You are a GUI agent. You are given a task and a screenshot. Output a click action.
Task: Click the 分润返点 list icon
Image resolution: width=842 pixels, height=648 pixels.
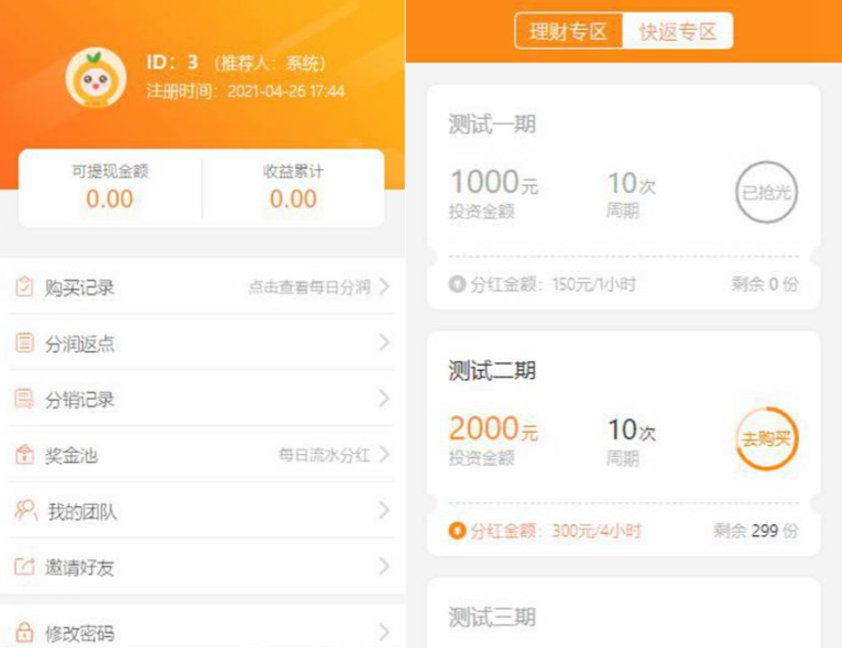click(x=24, y=343)
